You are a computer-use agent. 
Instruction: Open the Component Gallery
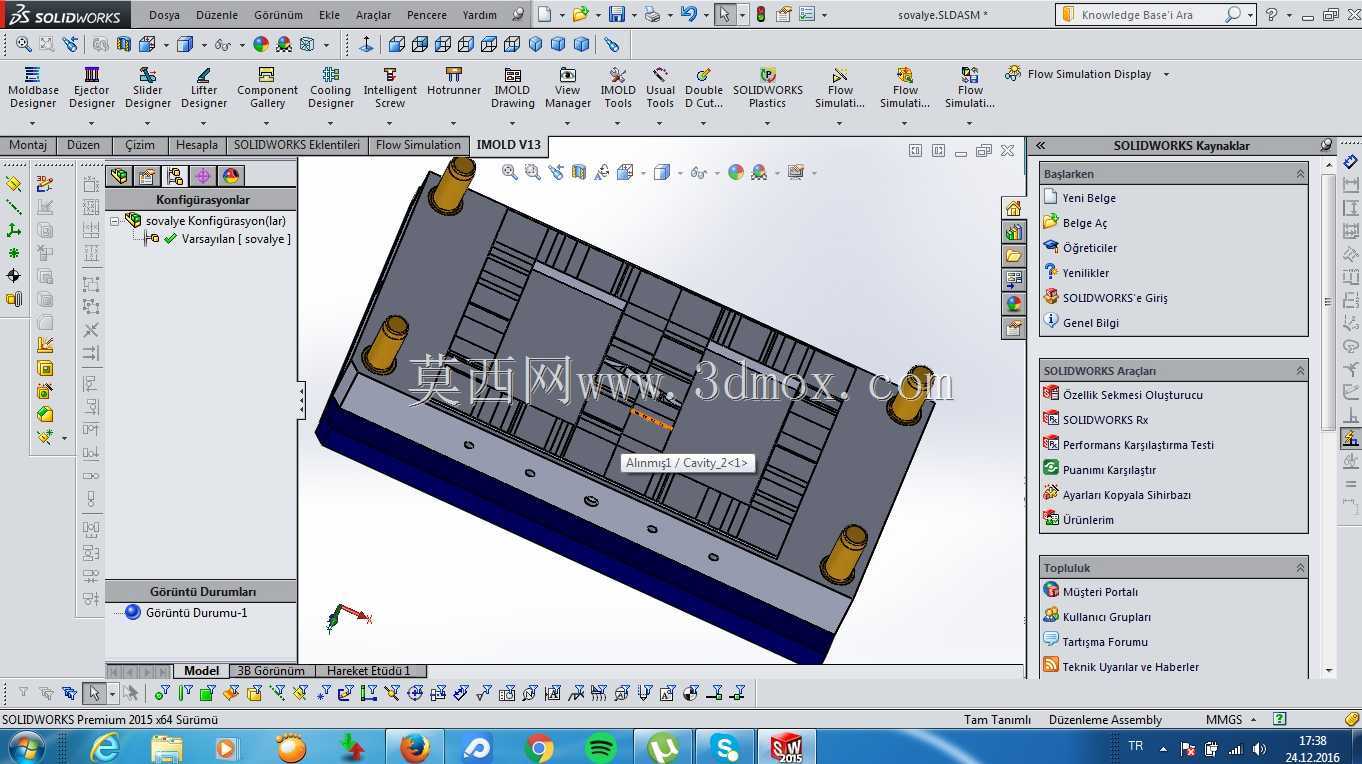267,88
